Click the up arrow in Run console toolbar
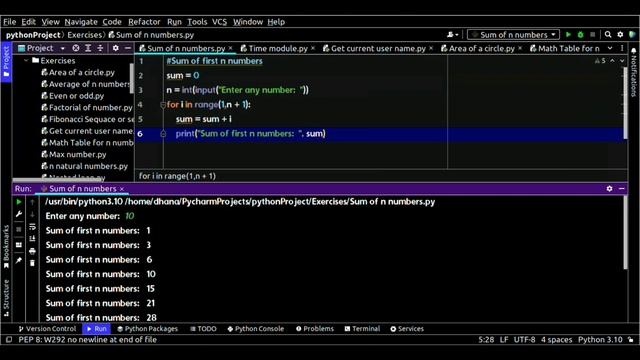This screenshot has width=640, height=360. [x=32, y=202]
